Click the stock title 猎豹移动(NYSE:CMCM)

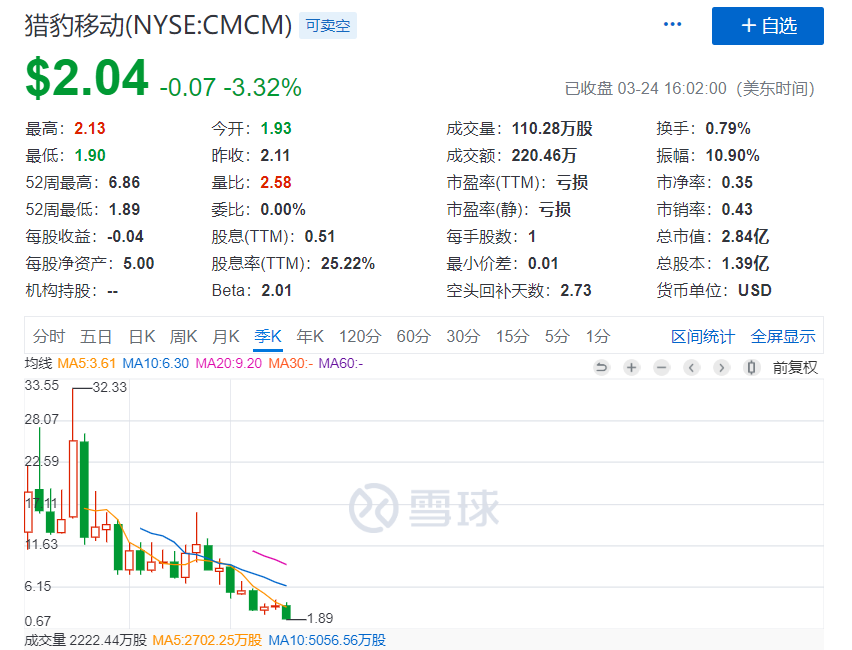158,25
